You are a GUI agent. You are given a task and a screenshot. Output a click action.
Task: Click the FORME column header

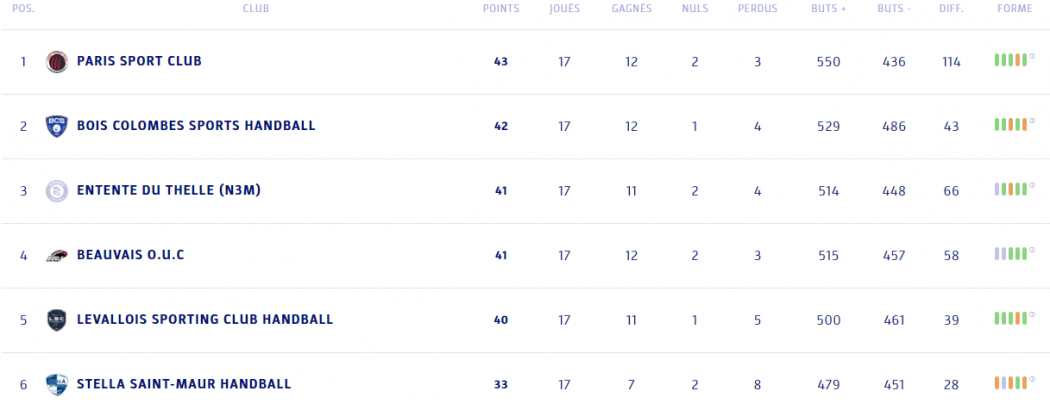(1014, 9)
